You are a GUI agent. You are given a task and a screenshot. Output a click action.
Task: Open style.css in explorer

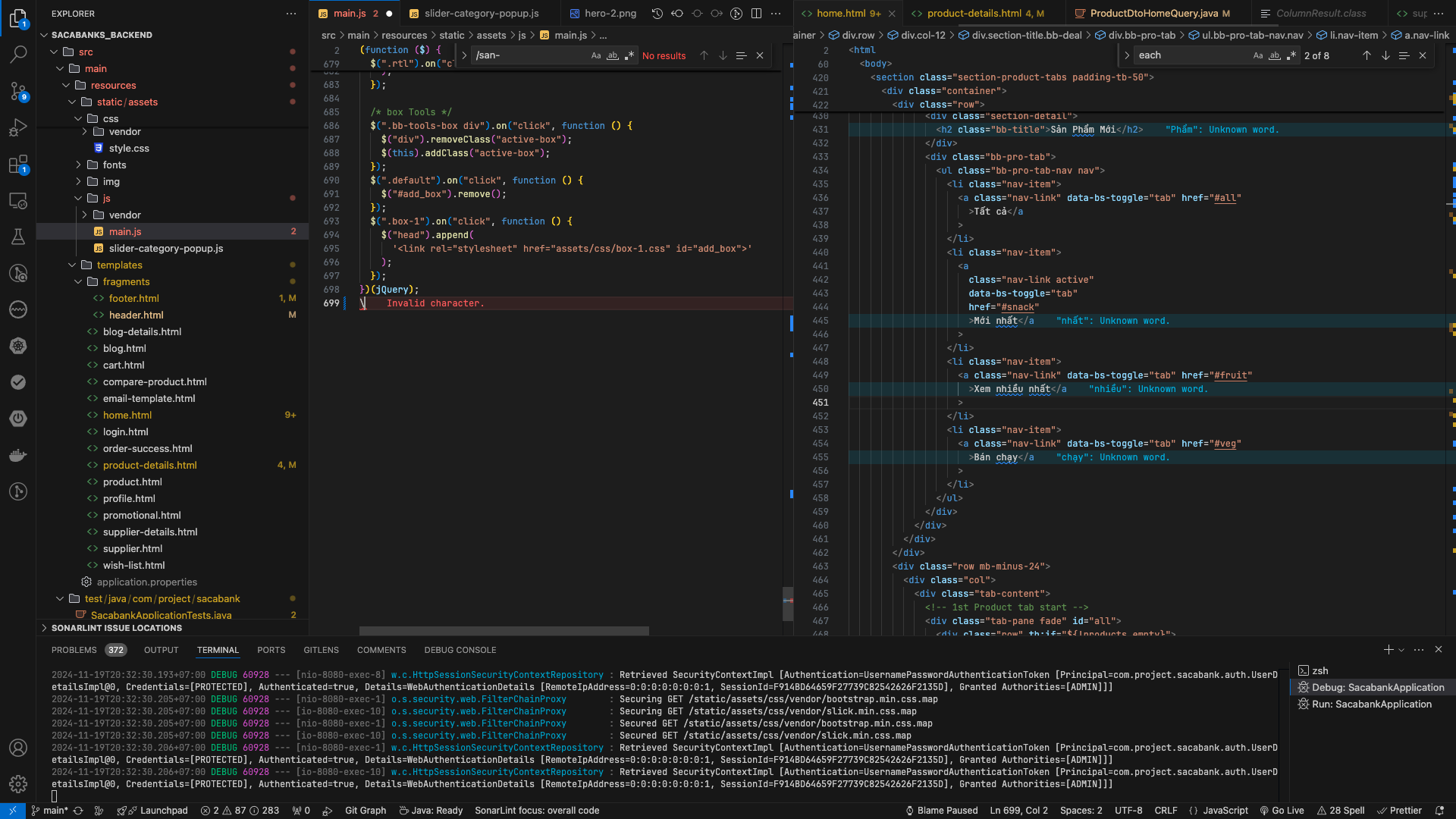129,148
